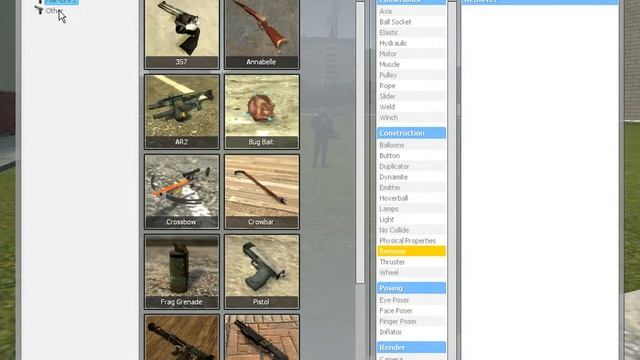Collapse the Posing tool category header
640x360 pixels.
(x=411, y=288)
